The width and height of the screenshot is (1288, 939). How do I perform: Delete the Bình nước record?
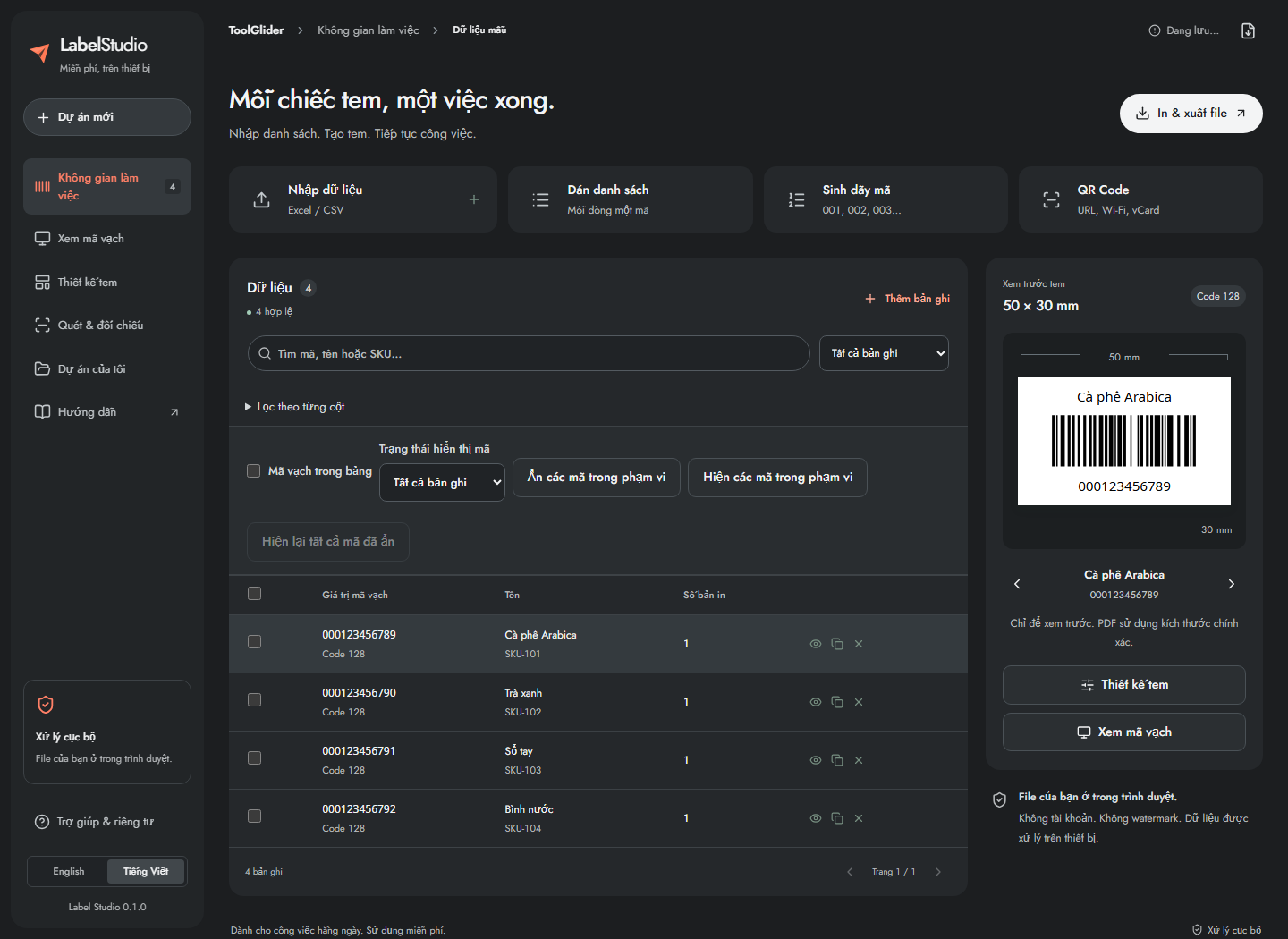pos(859,818)
